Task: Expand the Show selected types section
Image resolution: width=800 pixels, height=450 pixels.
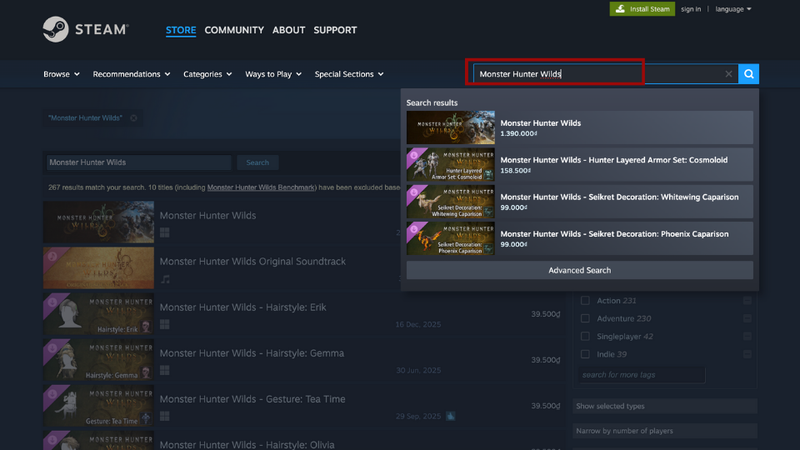Action: tap(665, 406)
